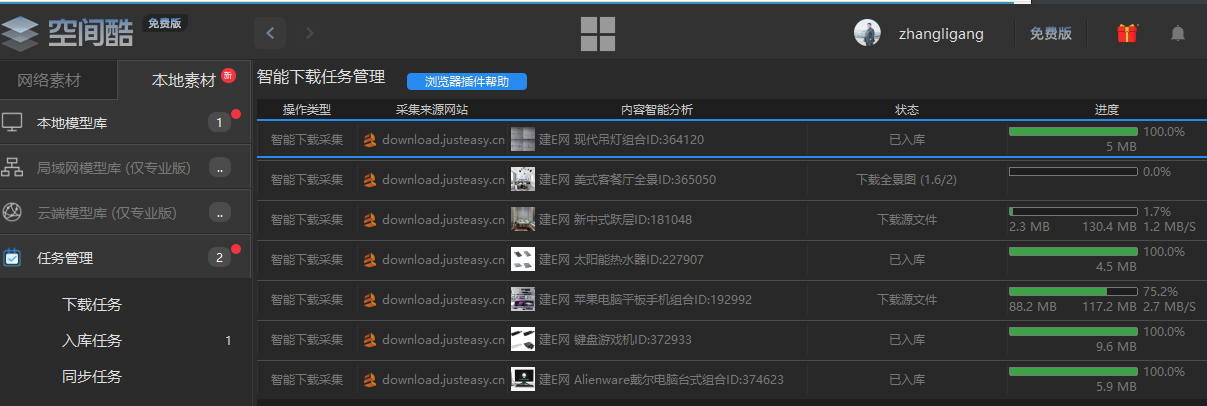1207x406 pixels.
Task: Select 局域网模型库 (仅专业版) in sidebar
Action: pyautogui.click(x=125, y=167)
